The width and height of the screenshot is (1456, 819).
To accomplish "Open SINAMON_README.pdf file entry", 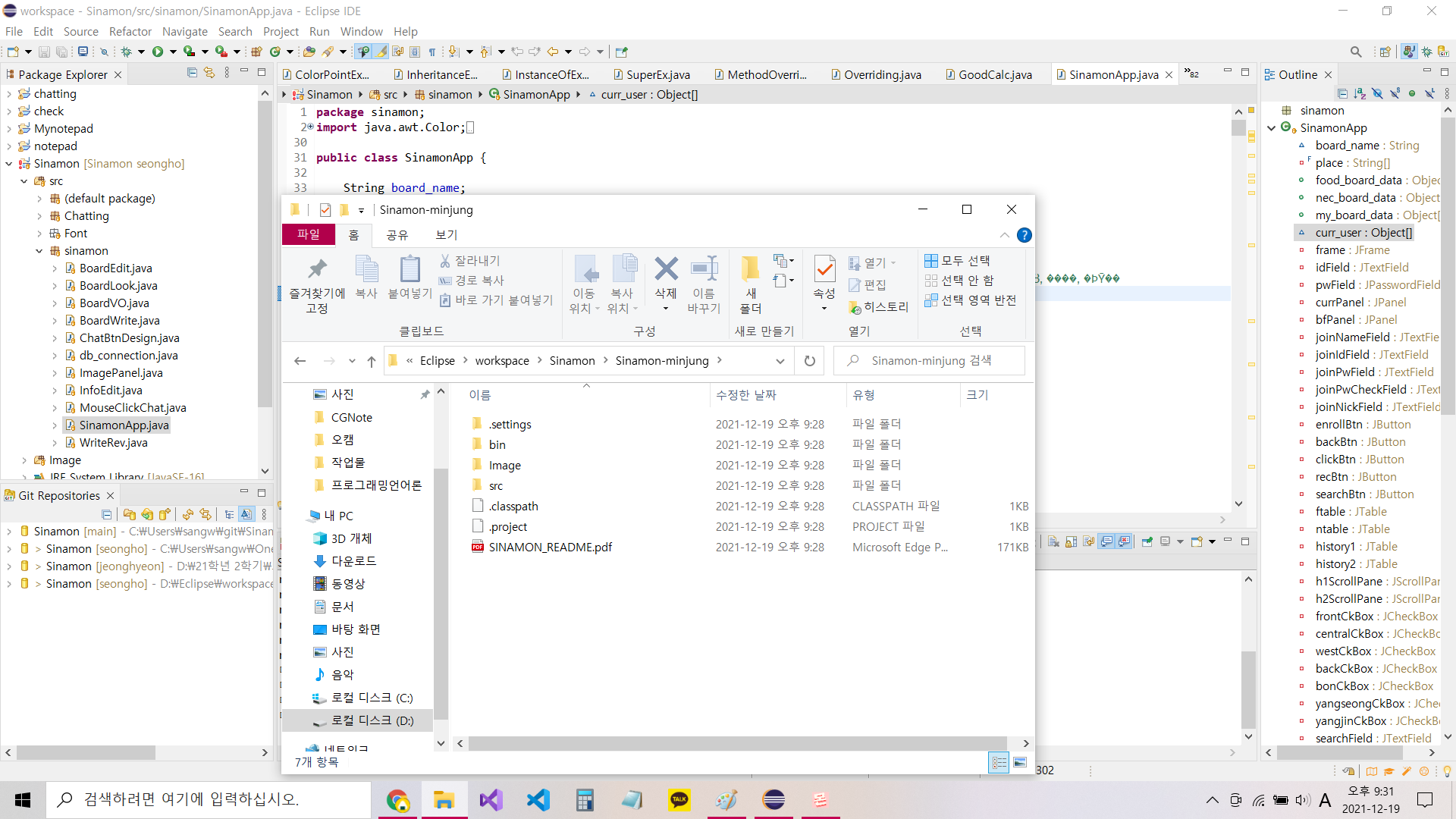I will point(550,547).
